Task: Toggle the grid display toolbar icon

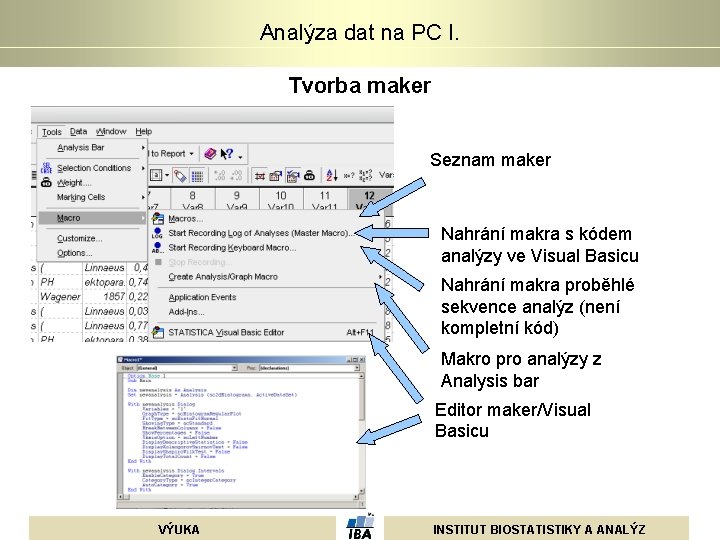Action: coord(197,175)
